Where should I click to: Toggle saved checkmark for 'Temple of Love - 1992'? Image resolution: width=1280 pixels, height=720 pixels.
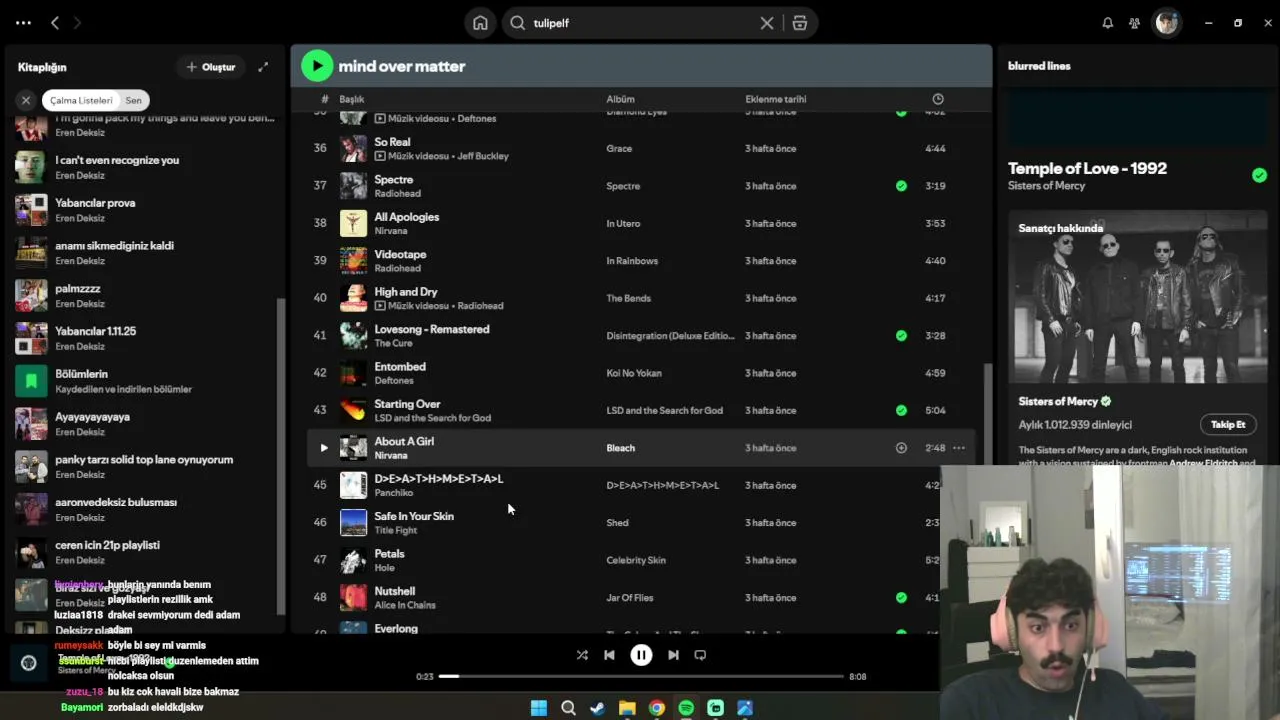1259,175
